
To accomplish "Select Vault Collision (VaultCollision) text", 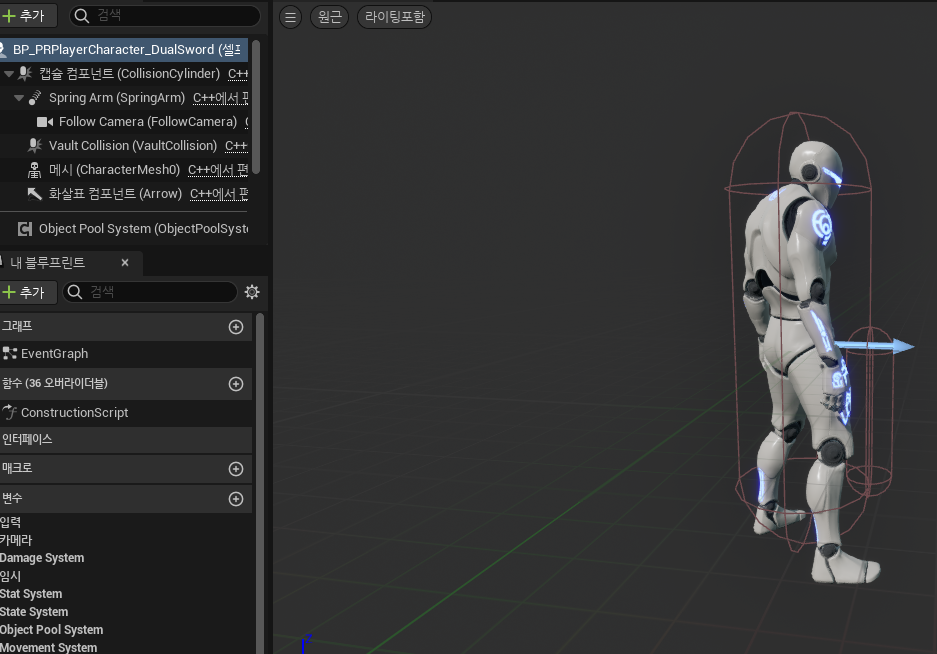I will 133,145.
